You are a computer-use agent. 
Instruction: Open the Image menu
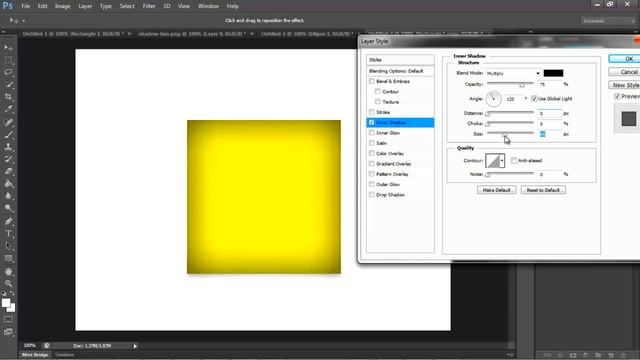pyautogui.click(x=63, y=6)
